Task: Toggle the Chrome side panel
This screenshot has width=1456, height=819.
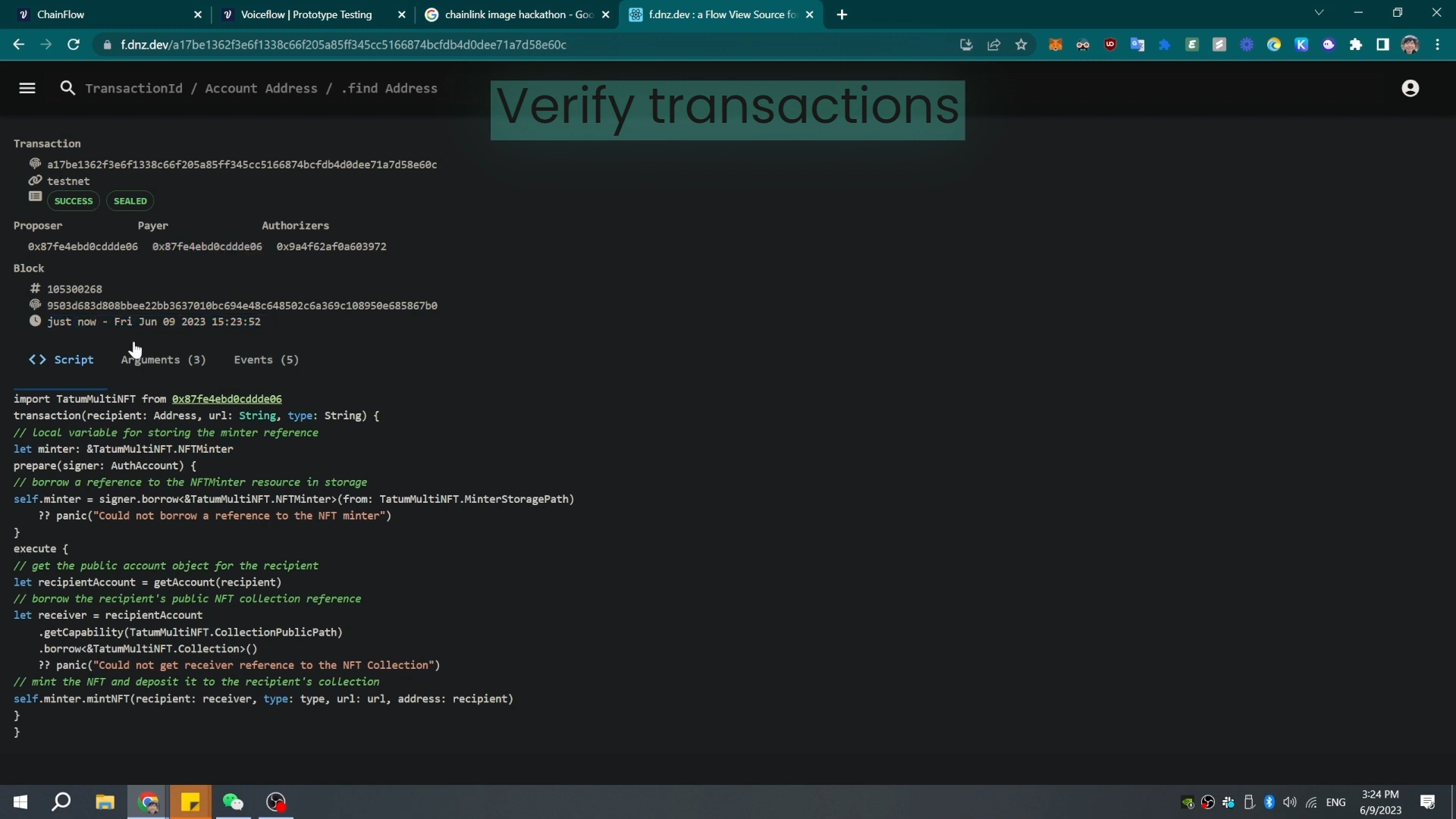Action: (x=1382, y=45)
